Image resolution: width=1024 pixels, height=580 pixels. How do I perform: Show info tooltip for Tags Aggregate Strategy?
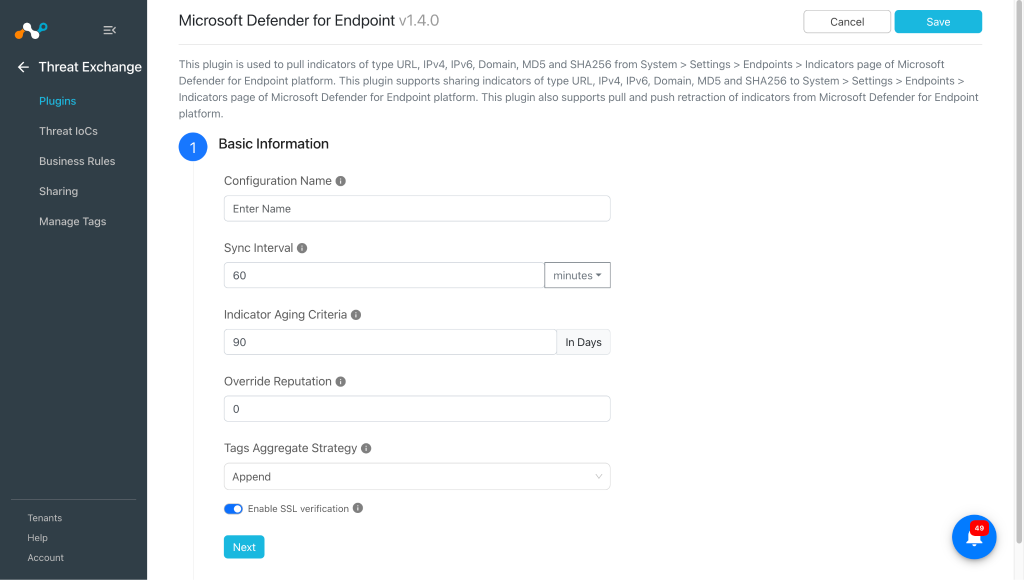click(366, 448)
